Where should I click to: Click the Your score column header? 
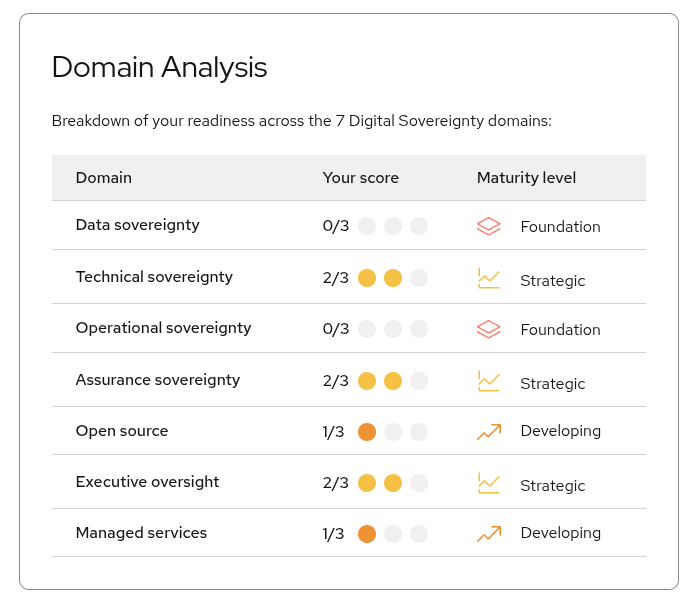click(x=360, y=178)
